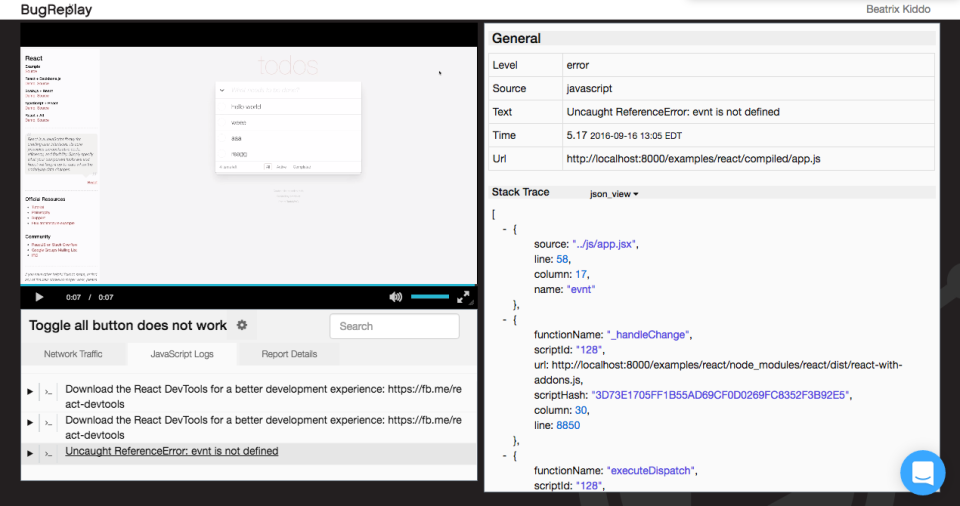Select the app.js Url value

(x=693, y=159)
